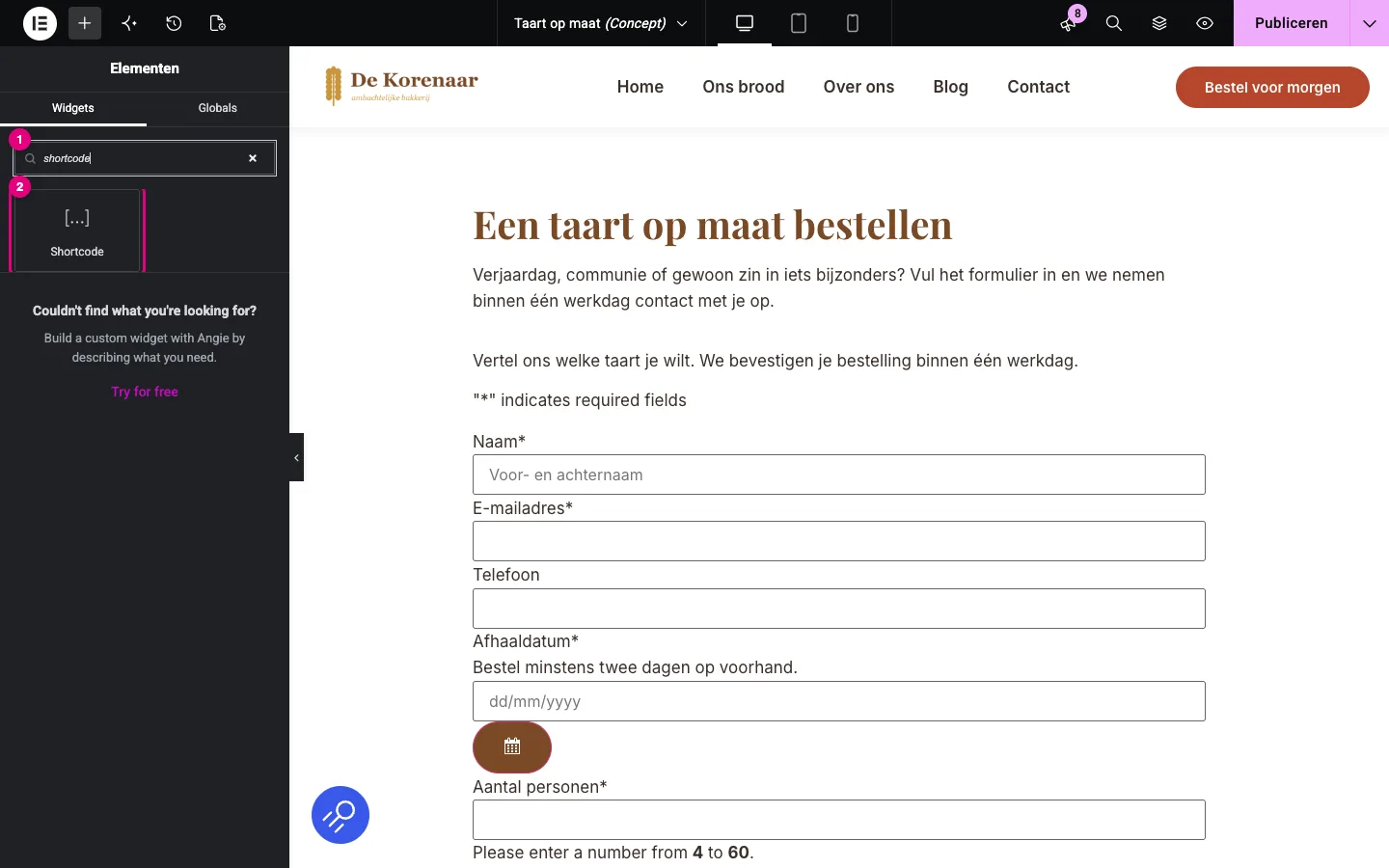This screenshot has width=1389, height=868.
Task: Click the shortcode widget search field
Action: 145,158
